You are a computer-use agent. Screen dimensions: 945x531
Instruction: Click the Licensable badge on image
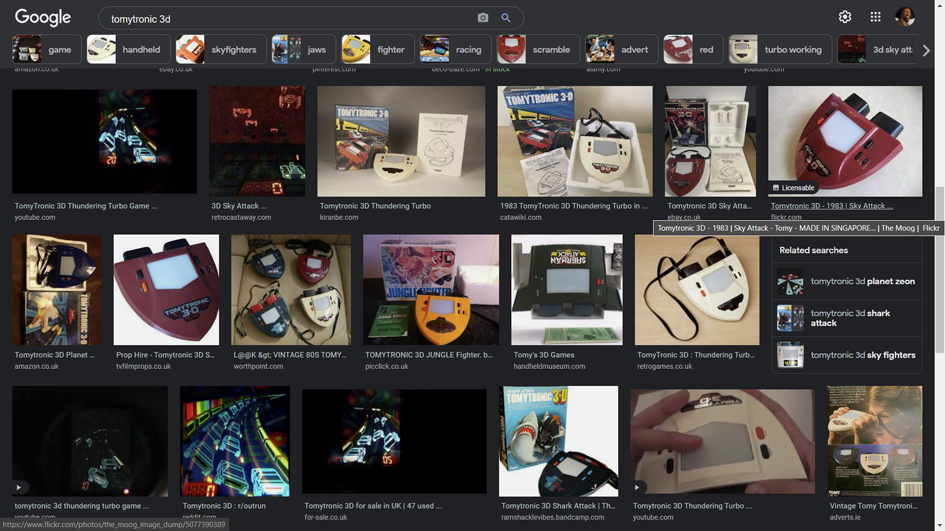[x=793, y=188]
